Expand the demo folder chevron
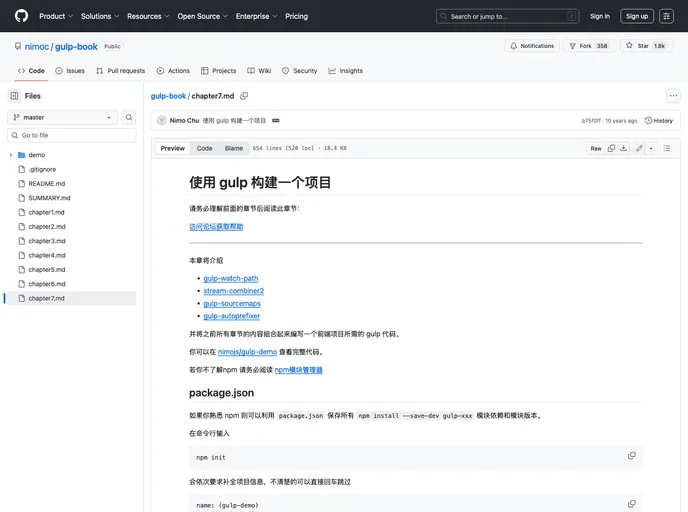This screenshot has height=512, width=688. [x=11, y=155]
